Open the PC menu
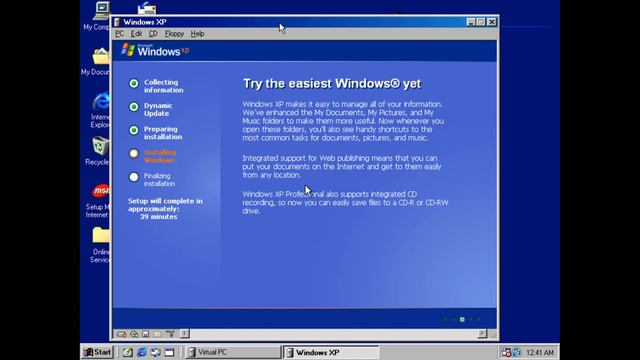Image resolution: width=640 pixels, height=360 pixels. click(119, 34)
